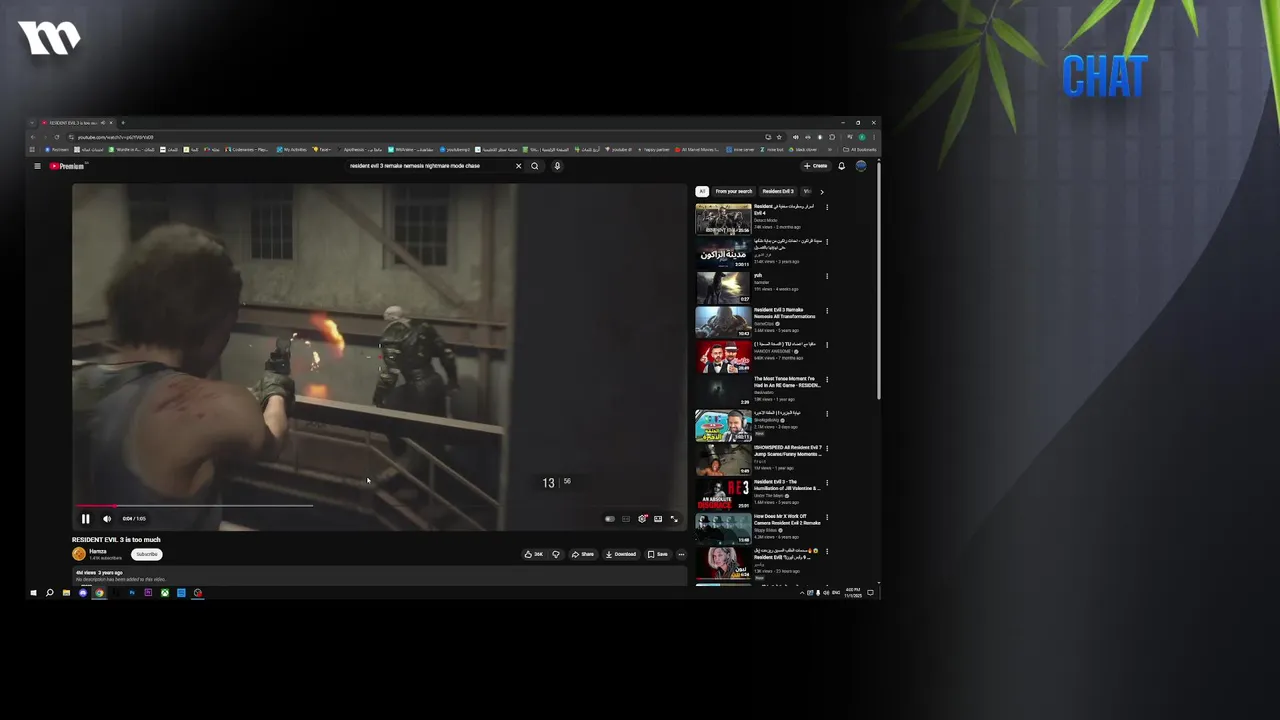Show the hidden bookmarks overflow chevron

(830, 150)
